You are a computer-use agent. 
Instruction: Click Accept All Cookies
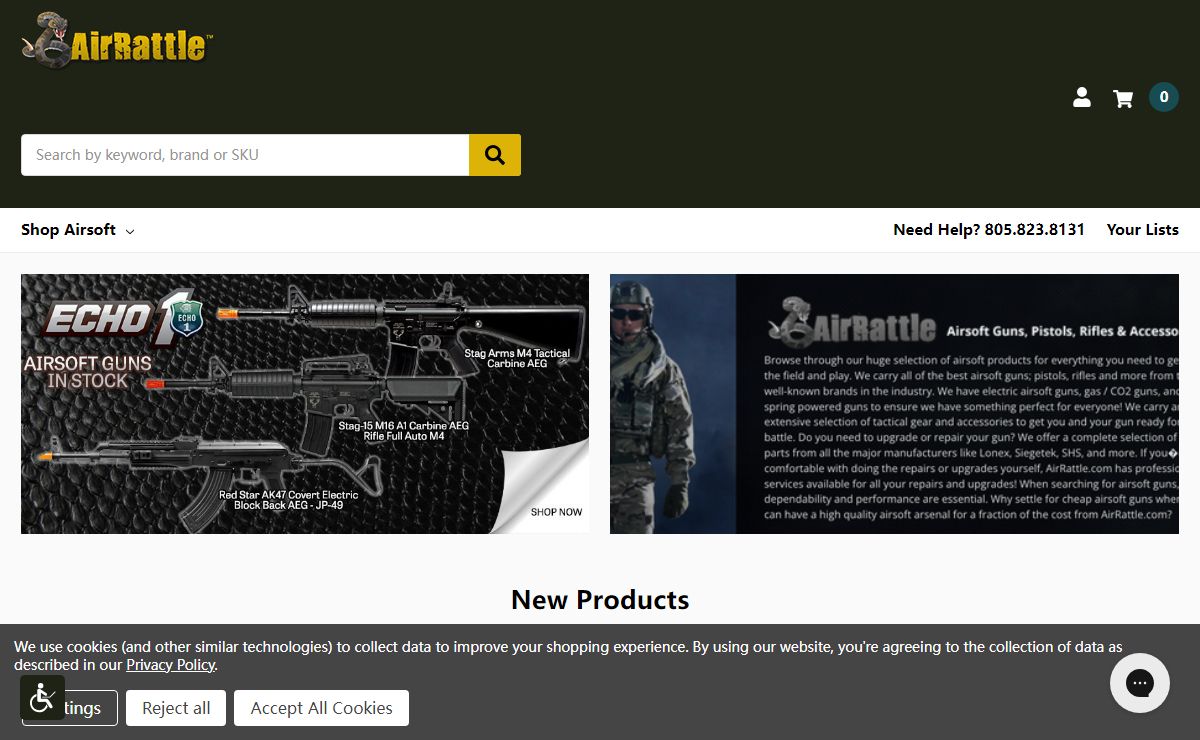coord(321,708)
